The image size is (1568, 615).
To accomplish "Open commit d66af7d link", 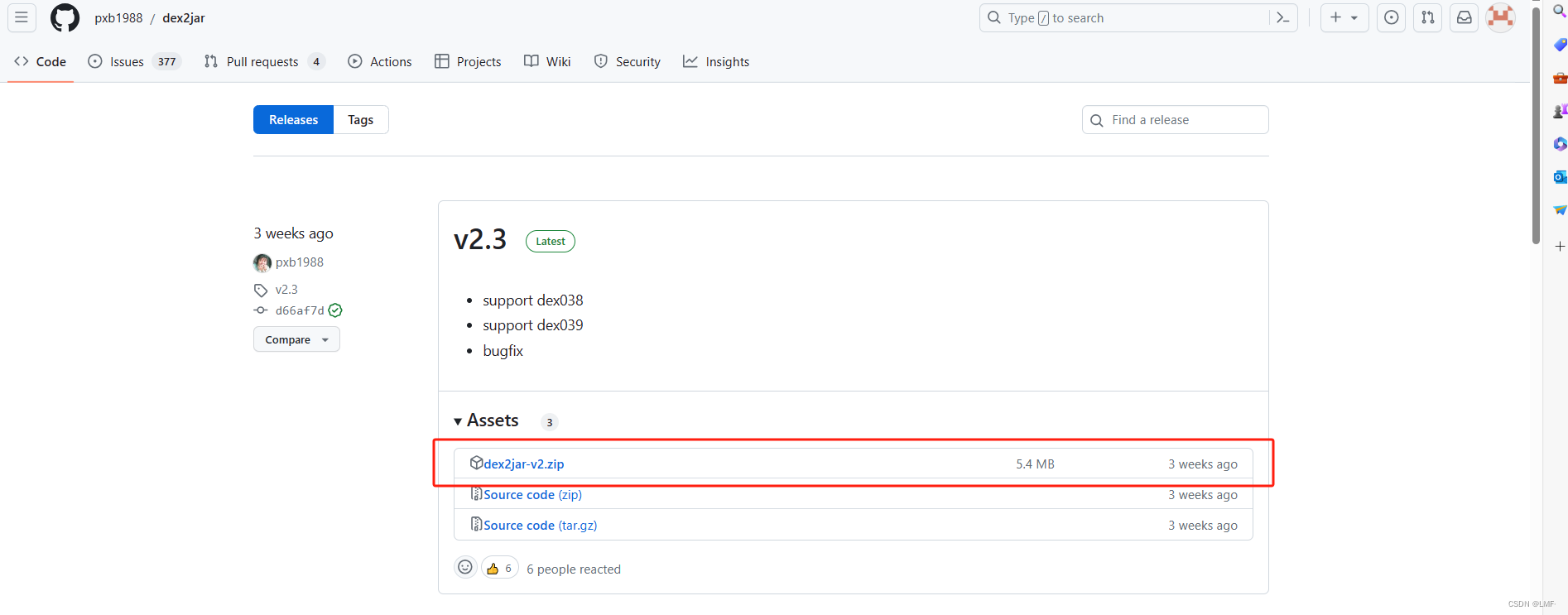I will (300, 310).
